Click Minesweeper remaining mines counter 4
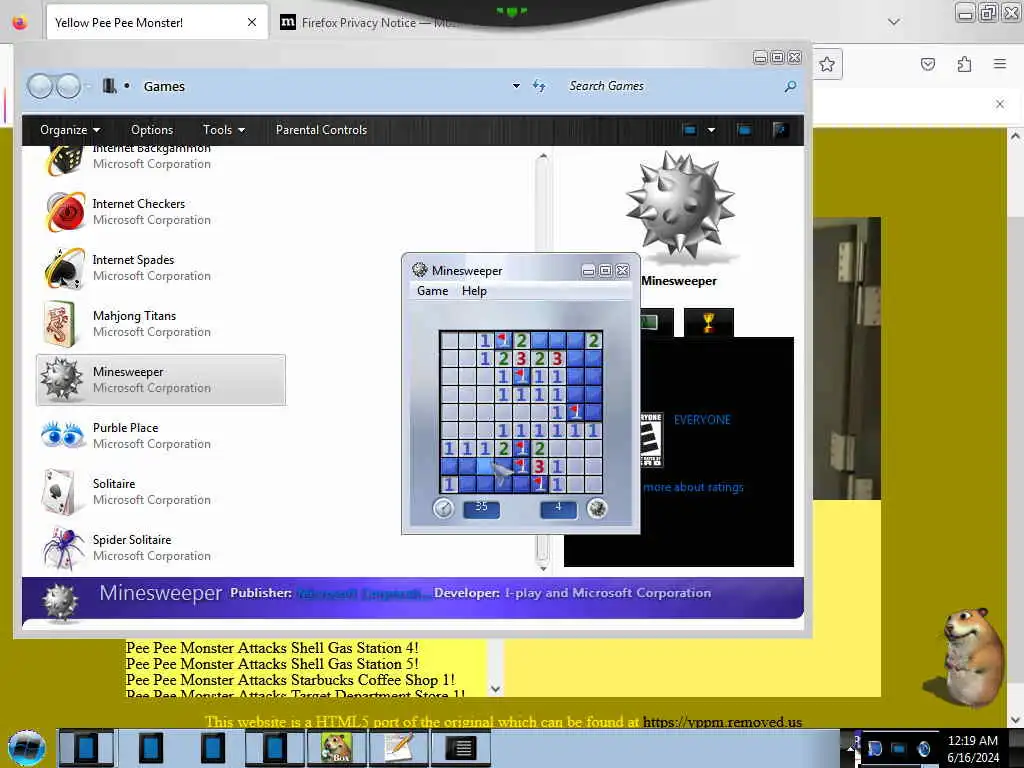Screen dimensions: 1024x768 [x=558, y=508]
